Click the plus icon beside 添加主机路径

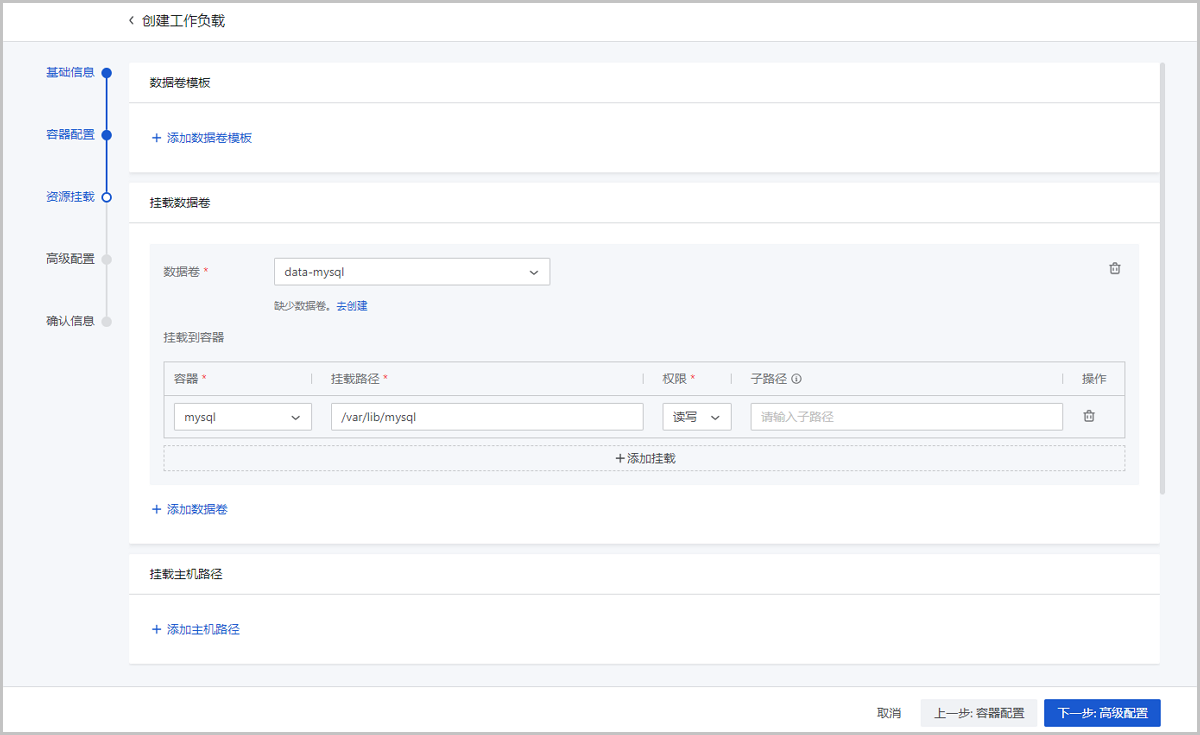157,628
